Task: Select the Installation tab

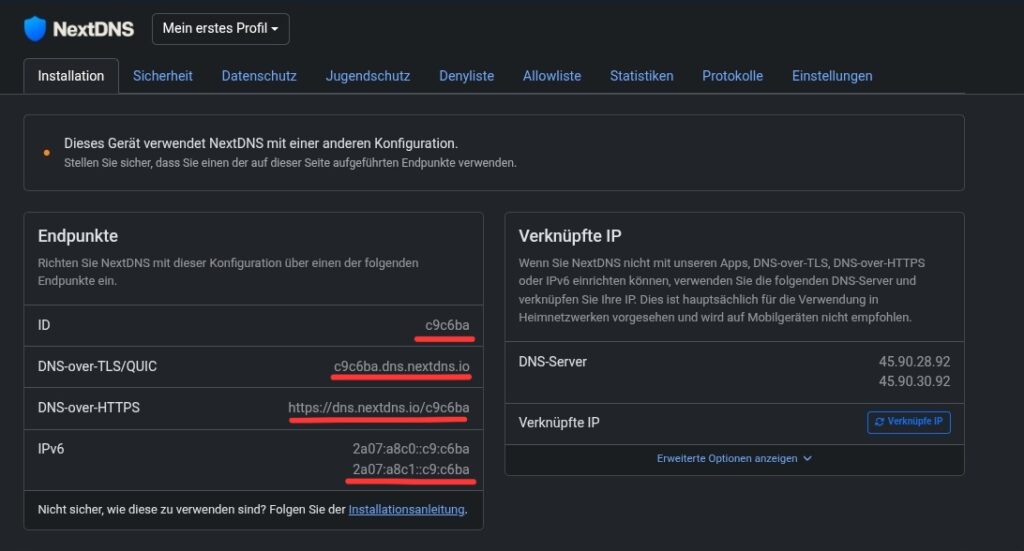Action: click(71, 76)
